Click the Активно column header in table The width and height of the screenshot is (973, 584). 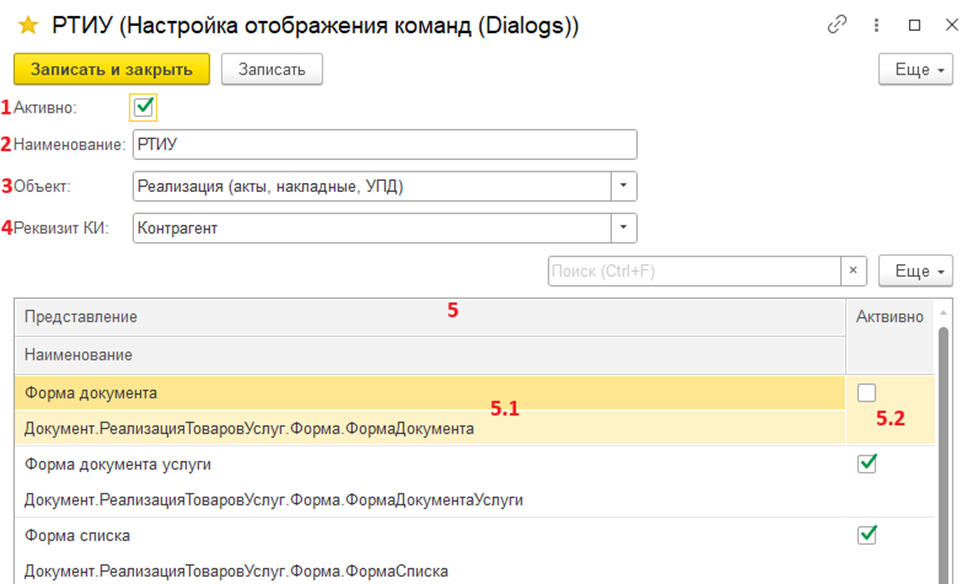[x=889, y=316]
